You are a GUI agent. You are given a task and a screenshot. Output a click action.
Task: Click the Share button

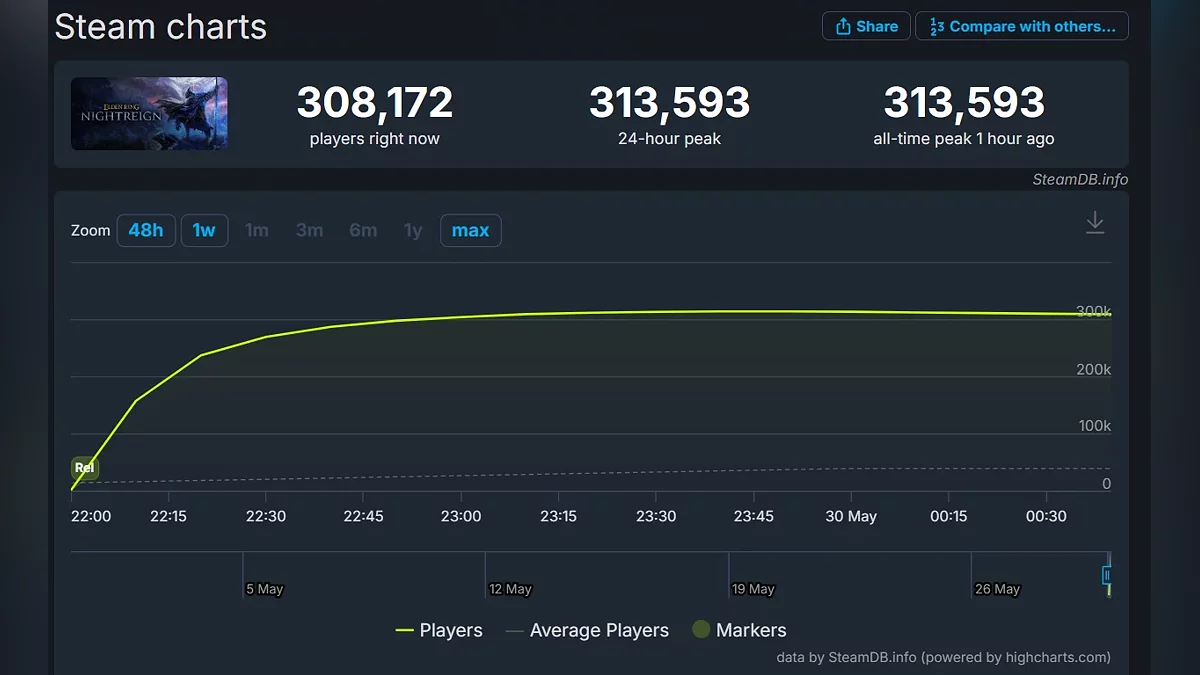866,26
